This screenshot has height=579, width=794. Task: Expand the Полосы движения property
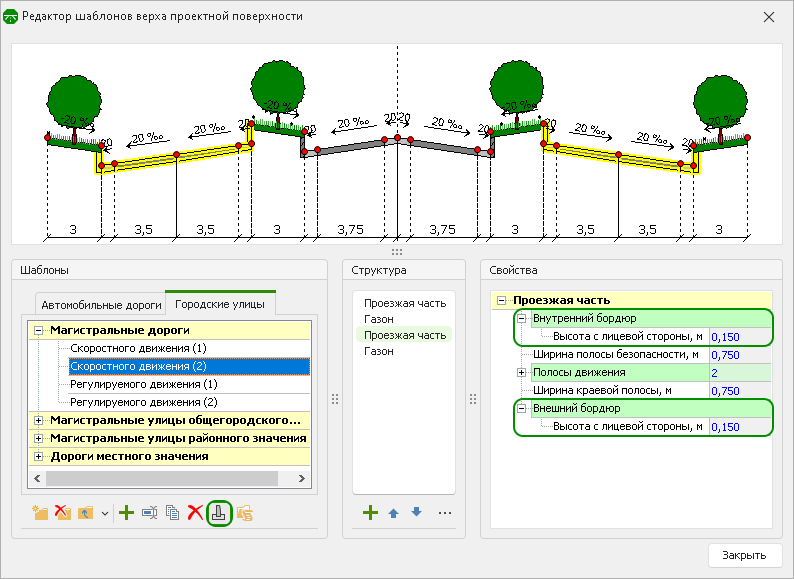[x=521, y=372]
